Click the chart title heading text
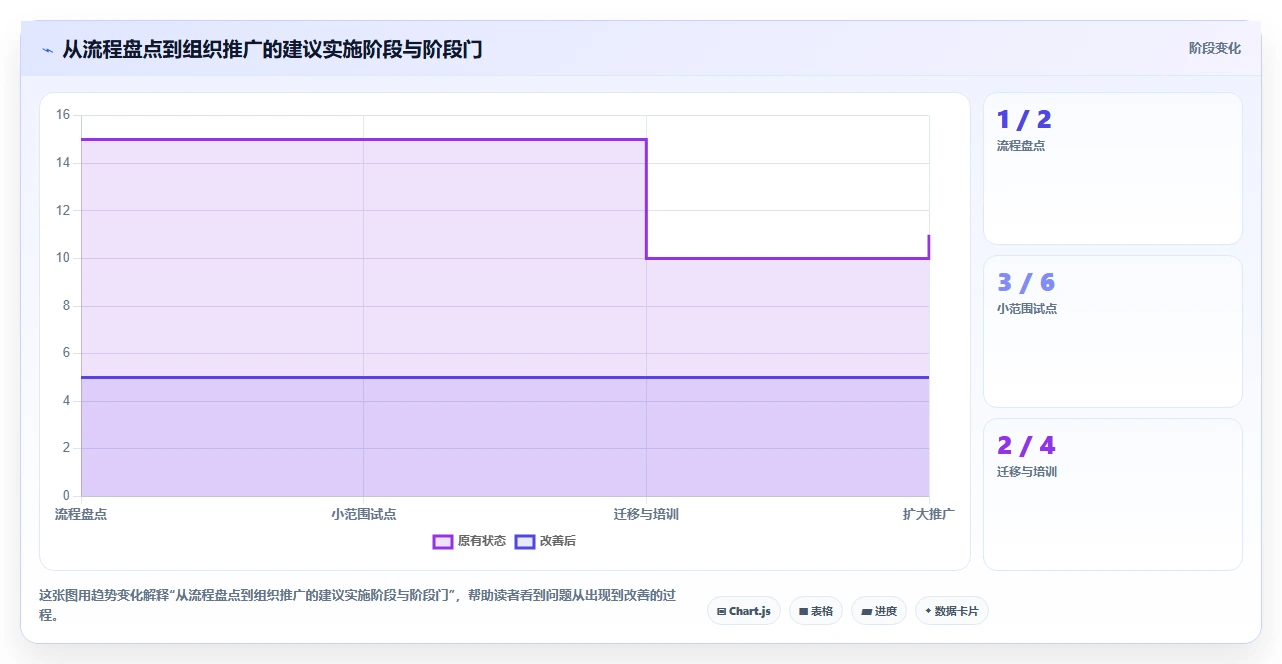The width and height of the screenshot is (1282, 664). [x=273, y=49]
